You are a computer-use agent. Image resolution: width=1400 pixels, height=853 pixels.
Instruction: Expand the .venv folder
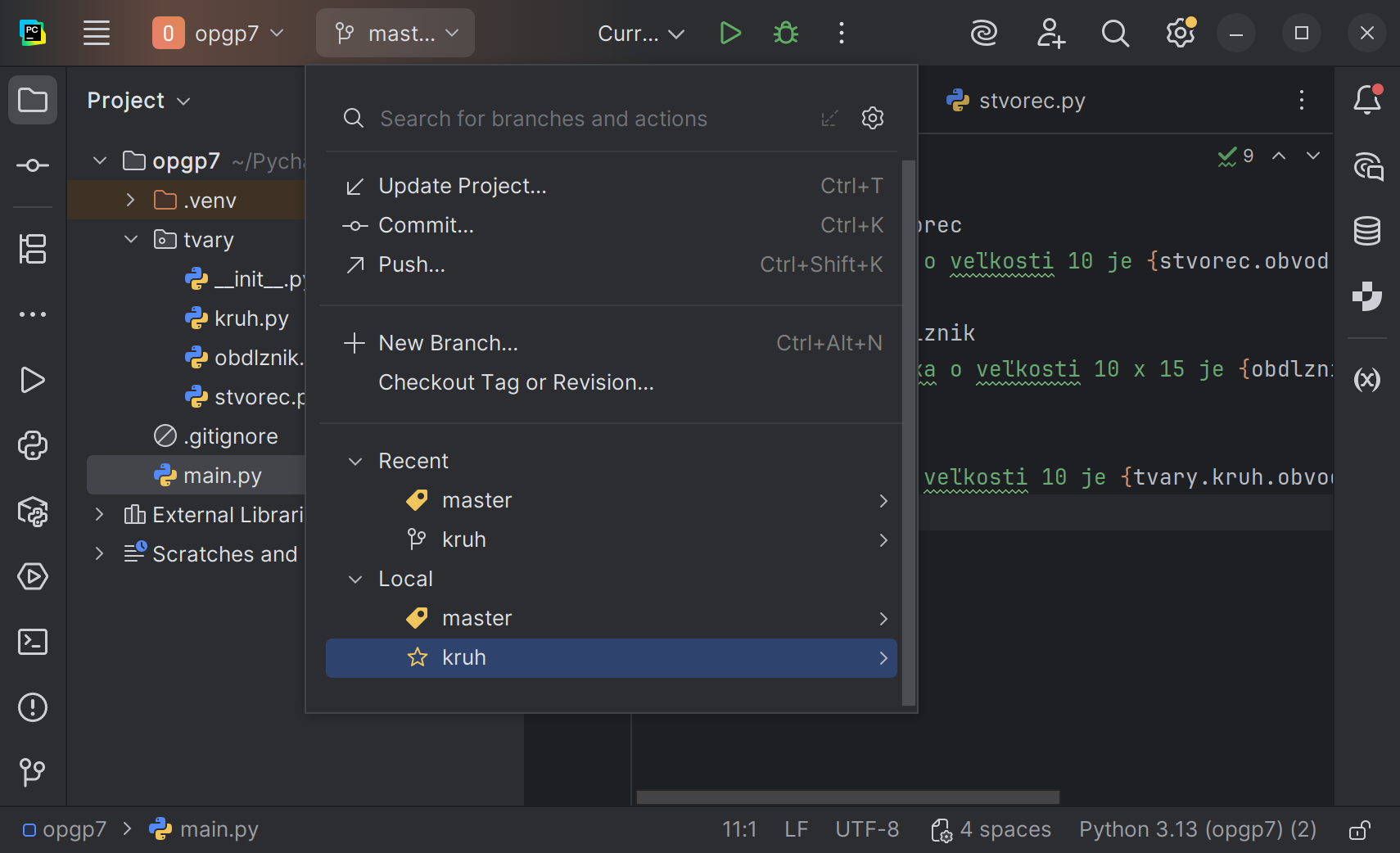coord(130,201)
